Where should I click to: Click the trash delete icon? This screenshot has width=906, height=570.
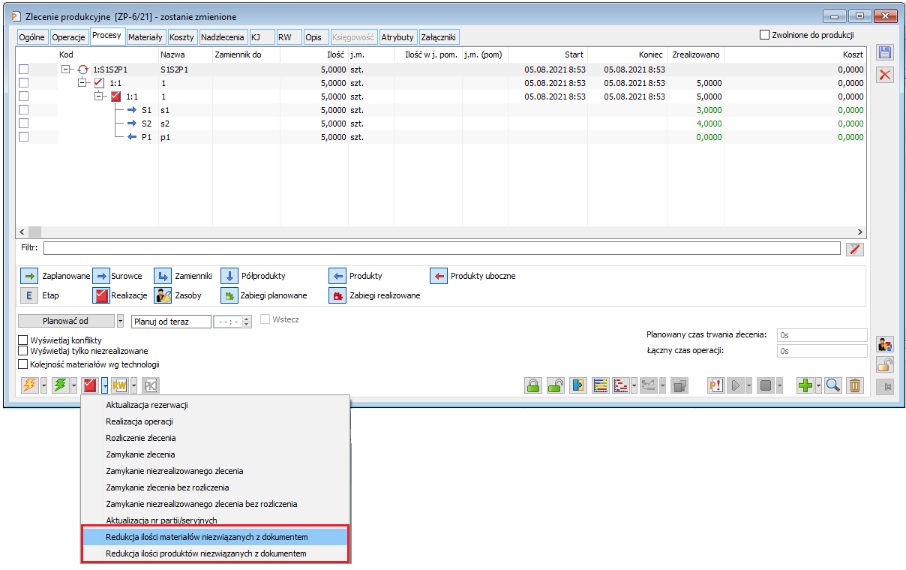click(855, 385)
